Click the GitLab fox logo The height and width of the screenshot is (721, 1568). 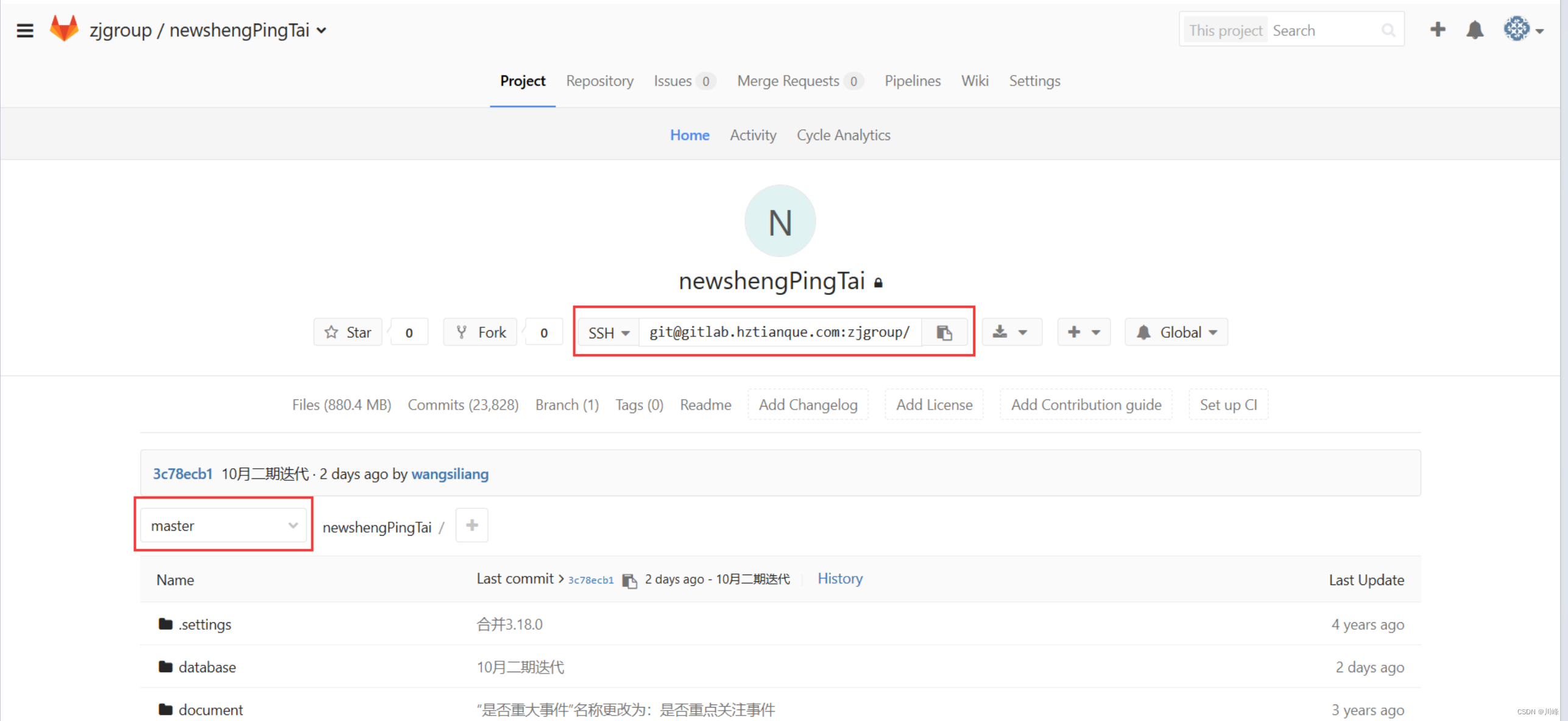64,29
